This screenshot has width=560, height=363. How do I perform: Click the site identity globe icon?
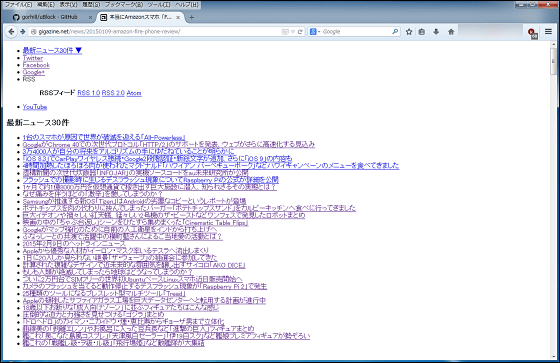pos(34,32)
